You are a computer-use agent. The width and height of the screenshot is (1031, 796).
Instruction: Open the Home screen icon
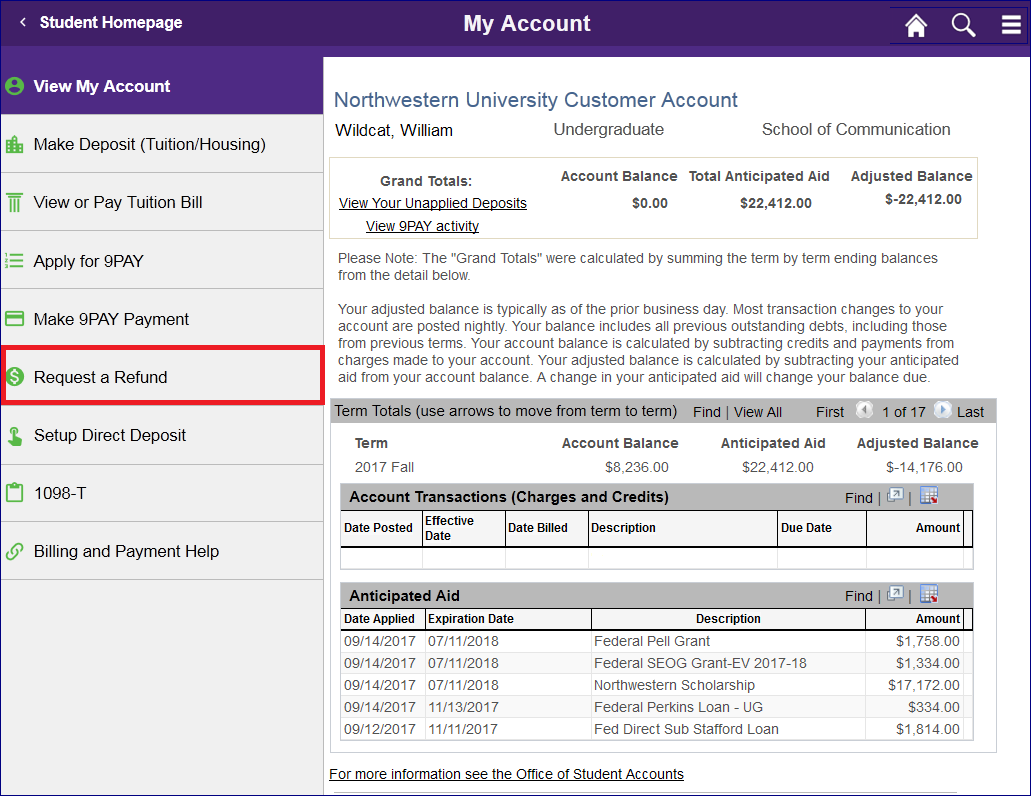(915, 24)
